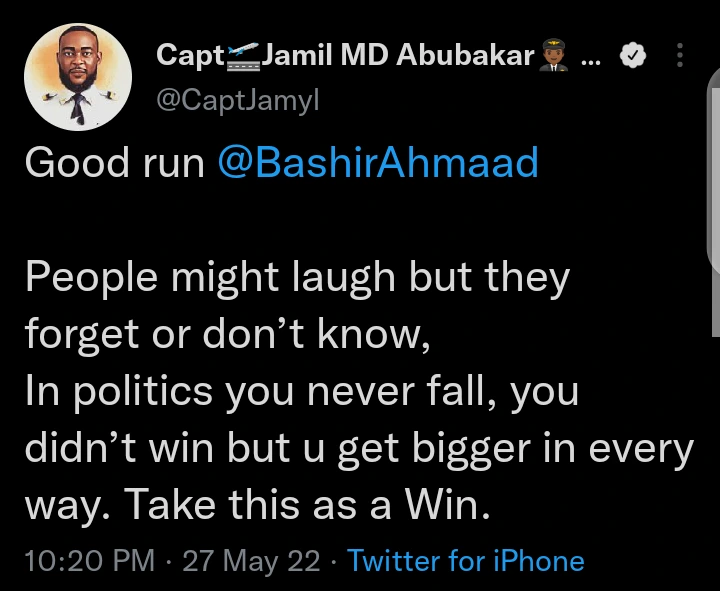This screenshot has height=591, width=720.
Task: Click the sentence "Take this as a Win."
Action: point(309,508)
